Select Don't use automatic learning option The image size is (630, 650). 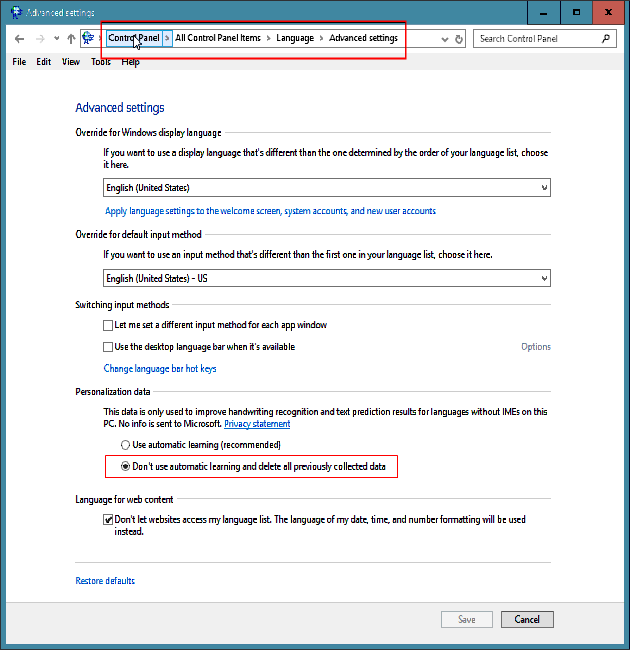pos(125,467)
